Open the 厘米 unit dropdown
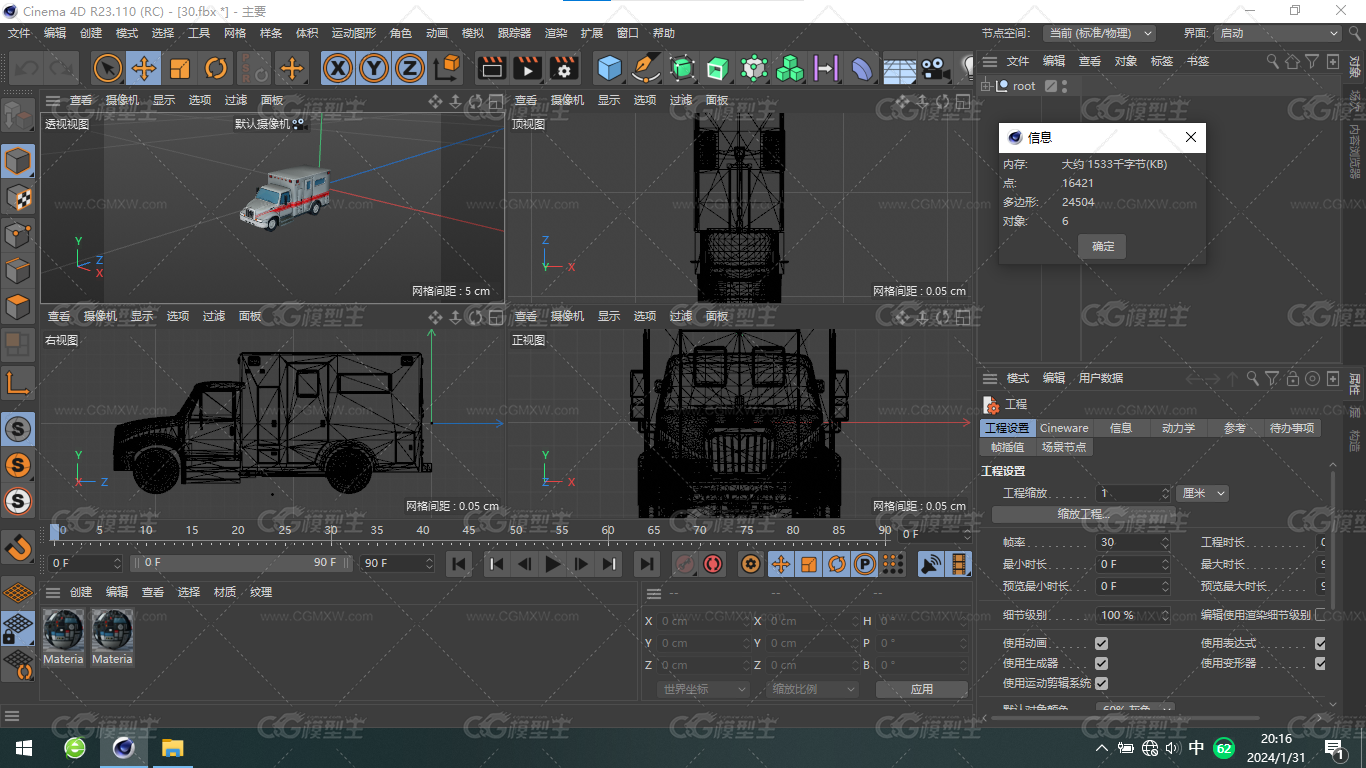Viewport: 1366px width, 768px height. [x=1203, y=493]
